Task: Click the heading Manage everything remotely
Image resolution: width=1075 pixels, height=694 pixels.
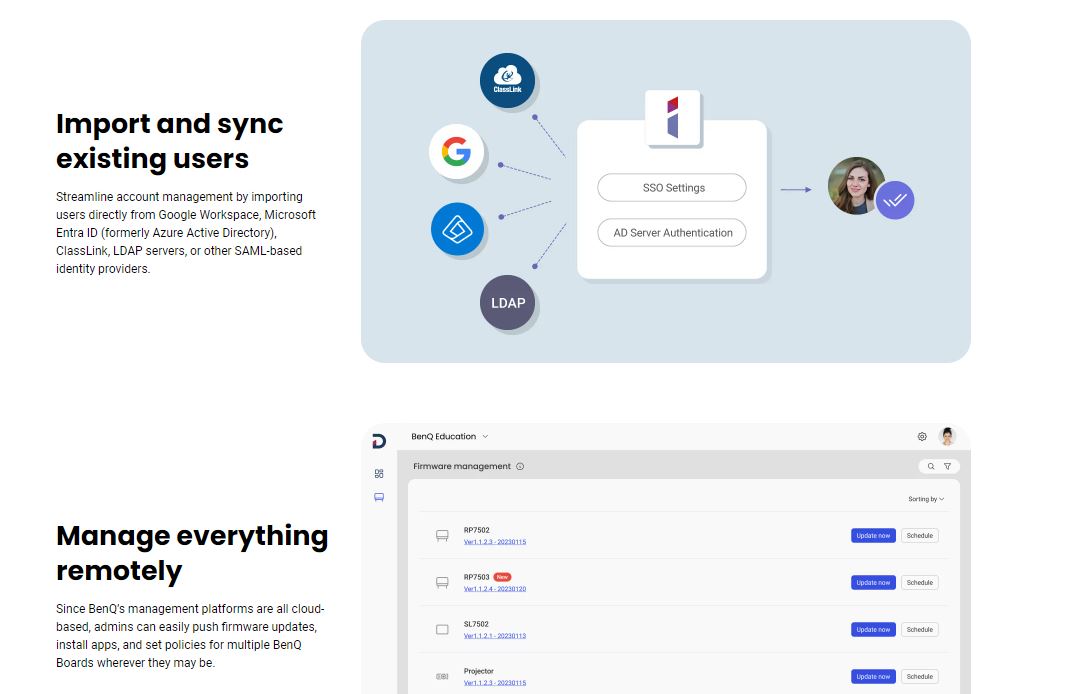Action: click(x=192, y=553)
